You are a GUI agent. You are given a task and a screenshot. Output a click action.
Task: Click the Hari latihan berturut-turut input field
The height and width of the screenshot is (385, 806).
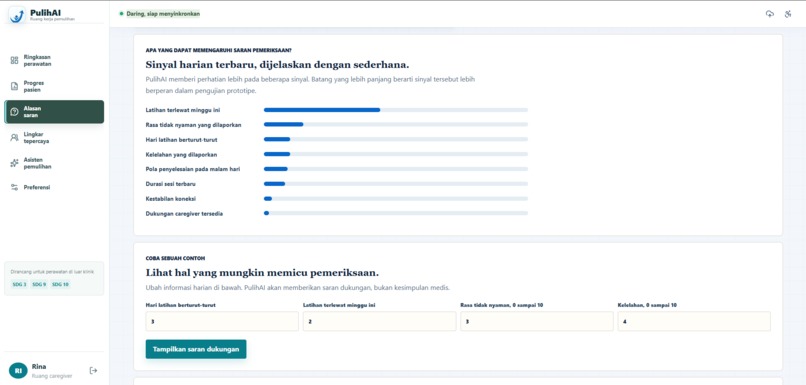coord(222,321)
